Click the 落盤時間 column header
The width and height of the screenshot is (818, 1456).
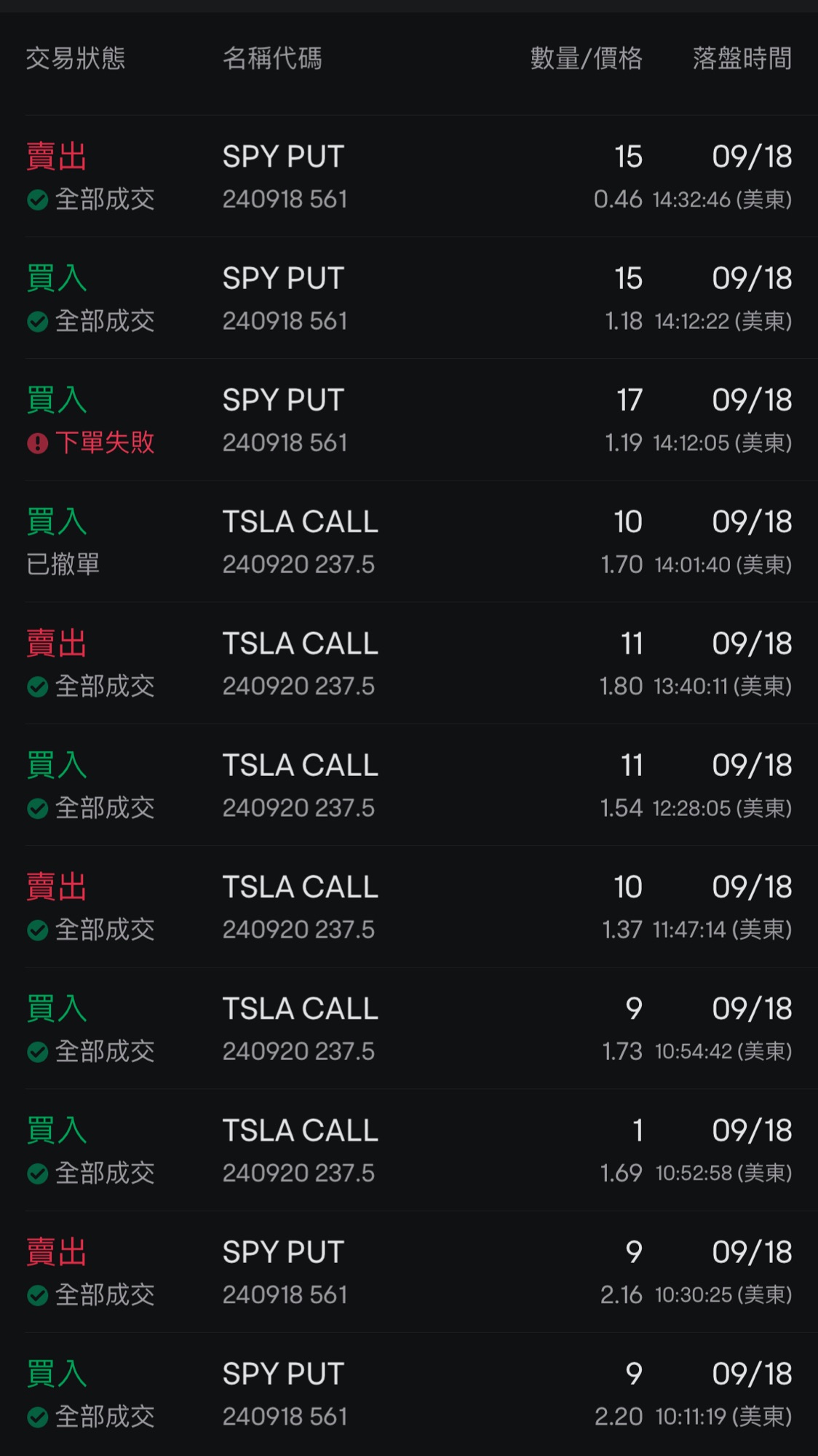pyautogui.click(x=742, y=58)
